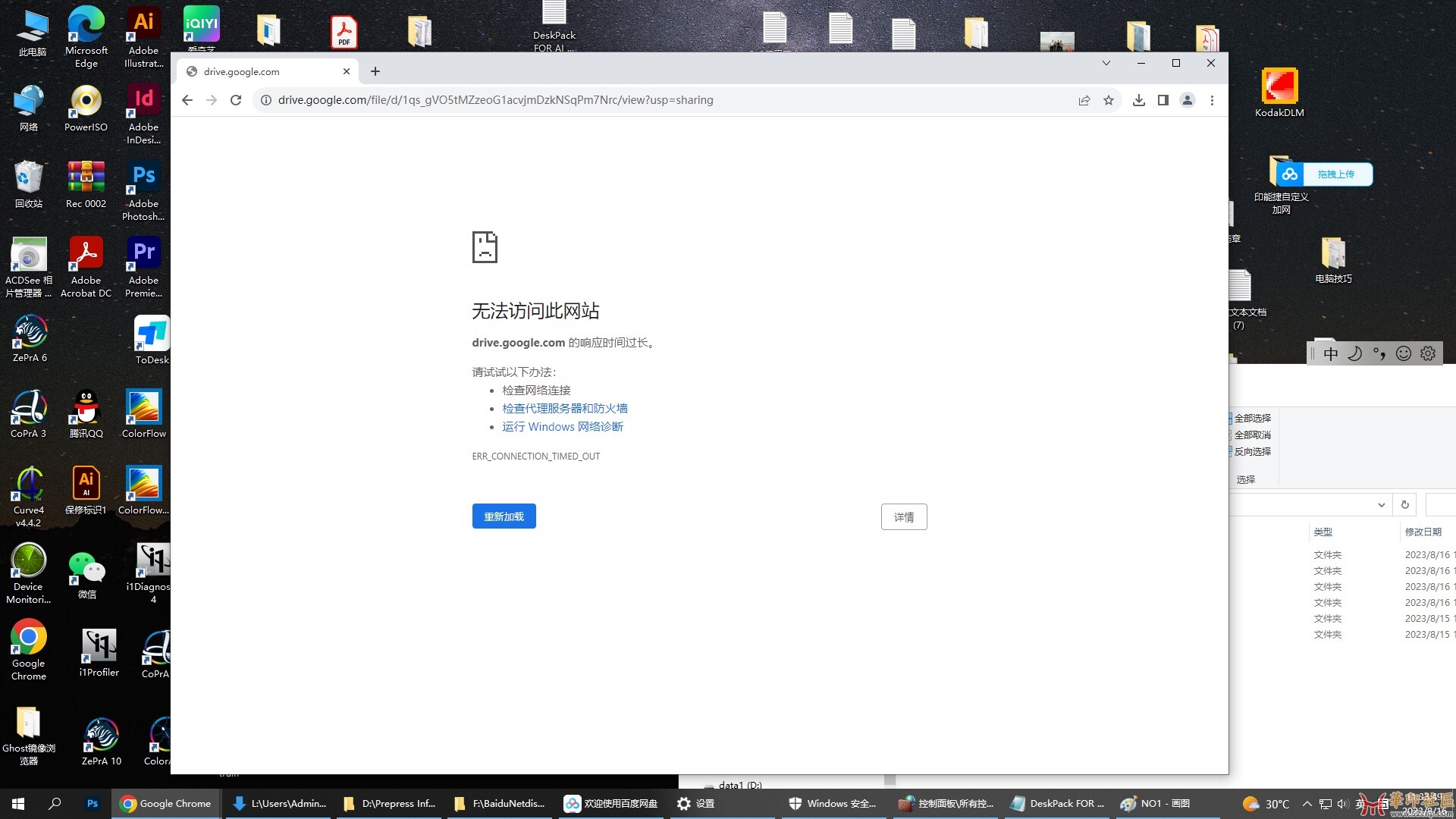Toggle the IME moon half-width mode
The image size is (1456, 819).
tap(1355, 354)
